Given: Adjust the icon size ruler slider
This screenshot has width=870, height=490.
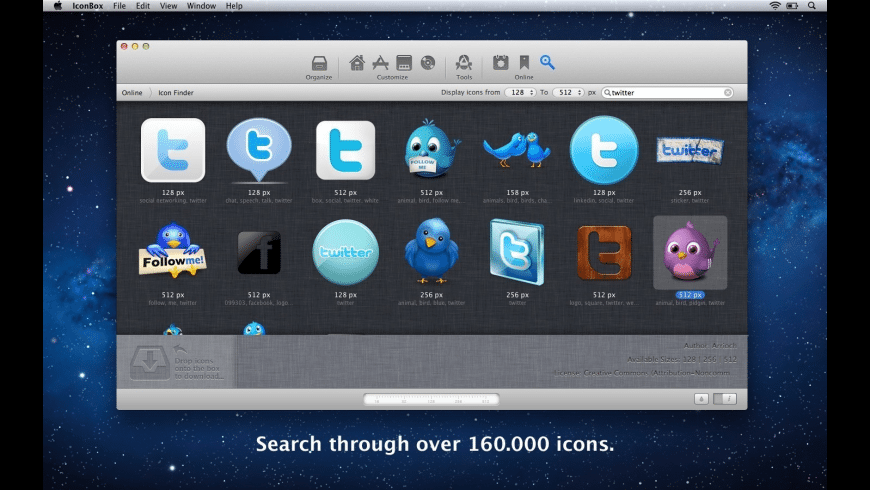Looking at the screenshot, I should pyautogui.click(x=431, y=399).
